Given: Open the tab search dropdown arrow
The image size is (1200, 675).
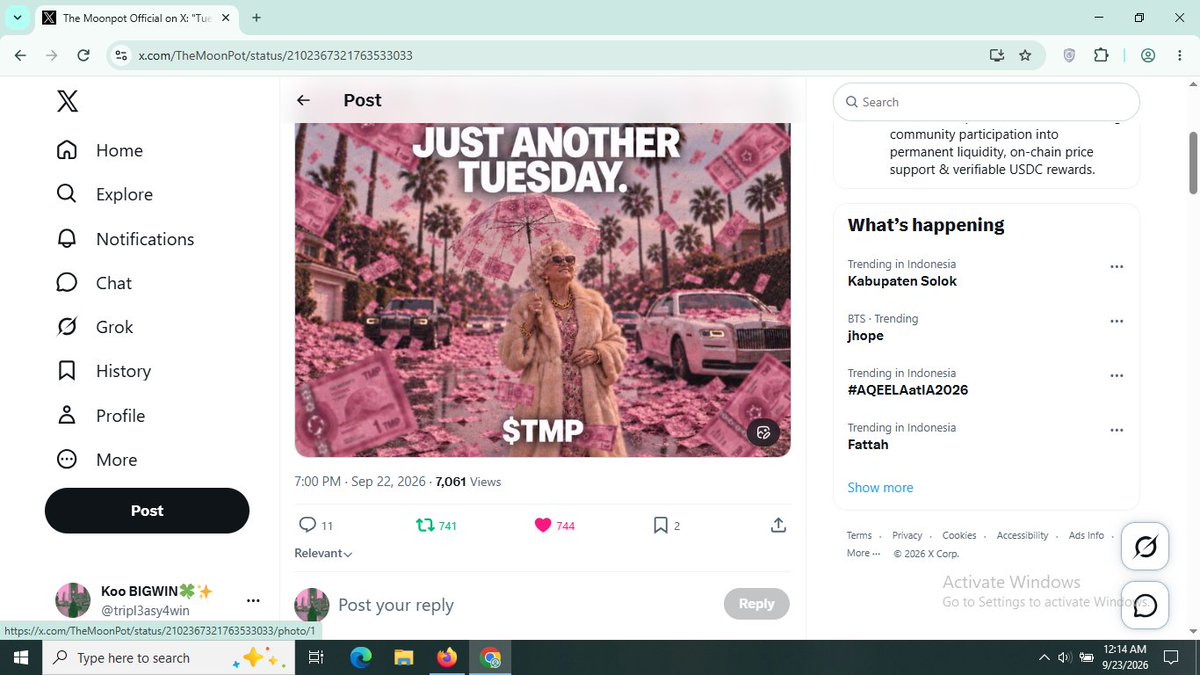Looking at the screenshot, I should (x=18, y=18).
